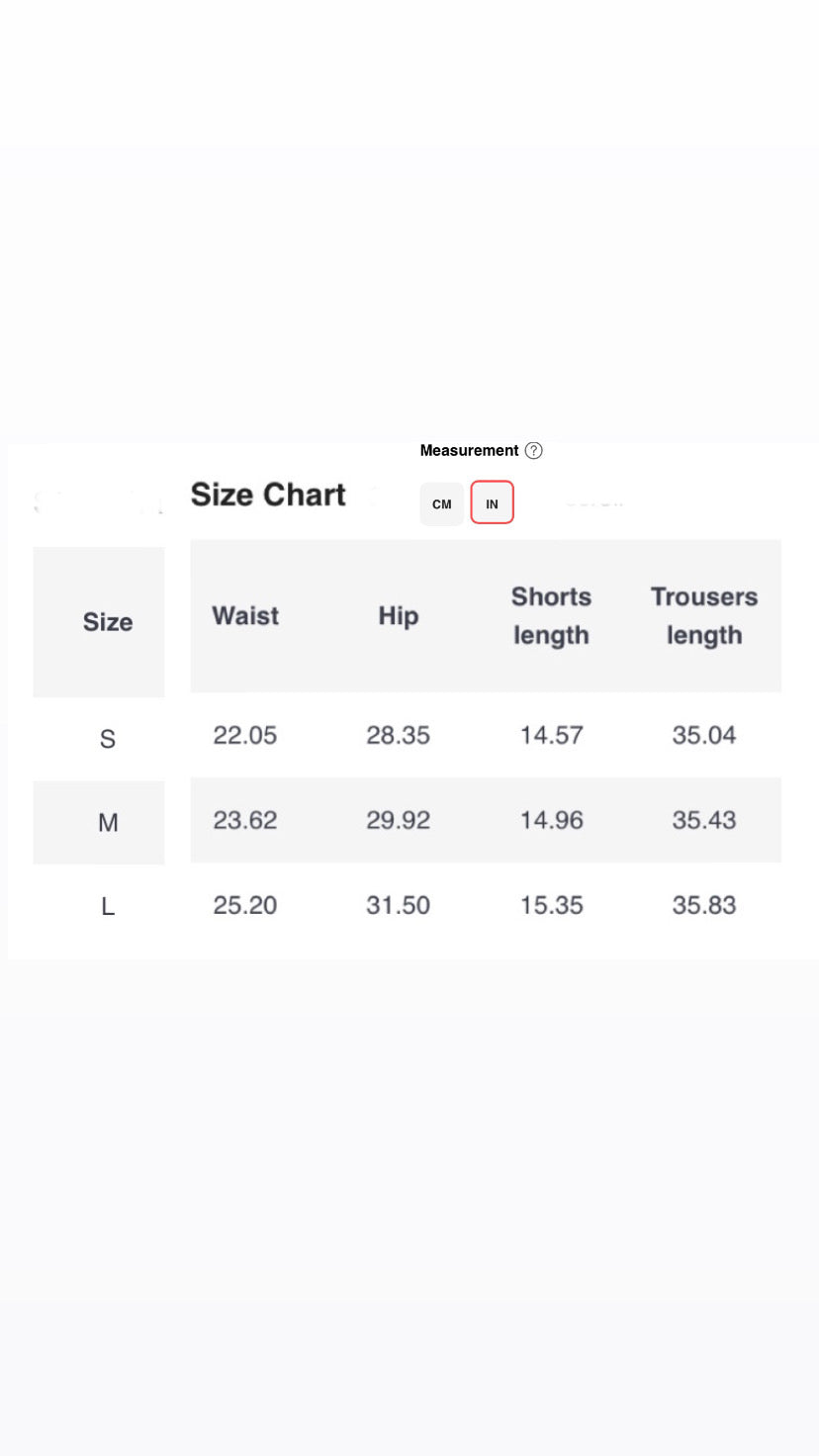Click the 15.35 shorts length for L
819x1456 pixels.
(552, 905)
